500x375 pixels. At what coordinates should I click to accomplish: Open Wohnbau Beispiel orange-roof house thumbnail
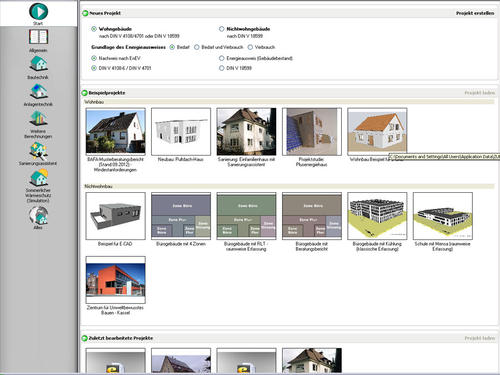point(377,132)
